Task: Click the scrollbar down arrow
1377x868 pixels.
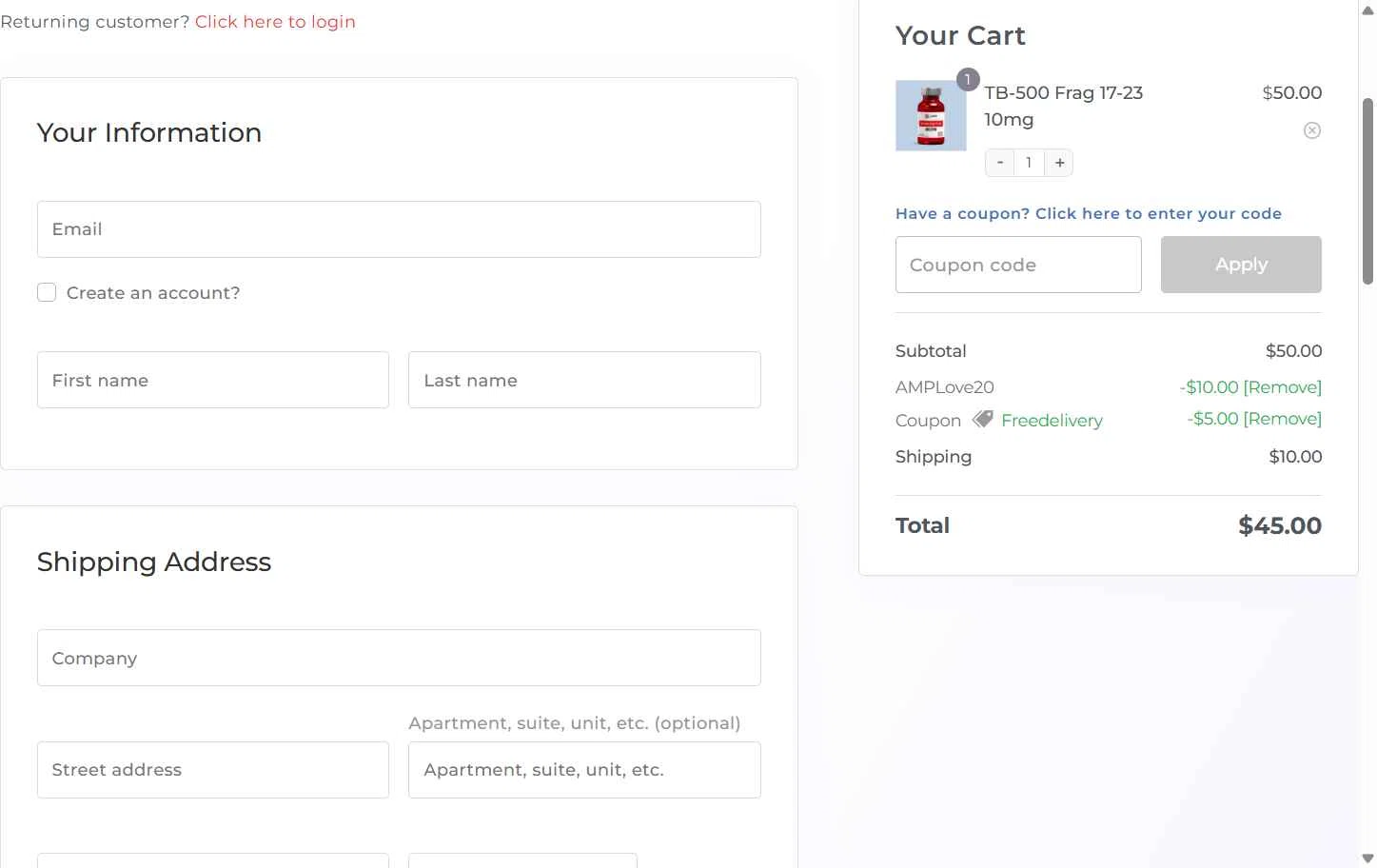Action: (x=1367, y=858)
